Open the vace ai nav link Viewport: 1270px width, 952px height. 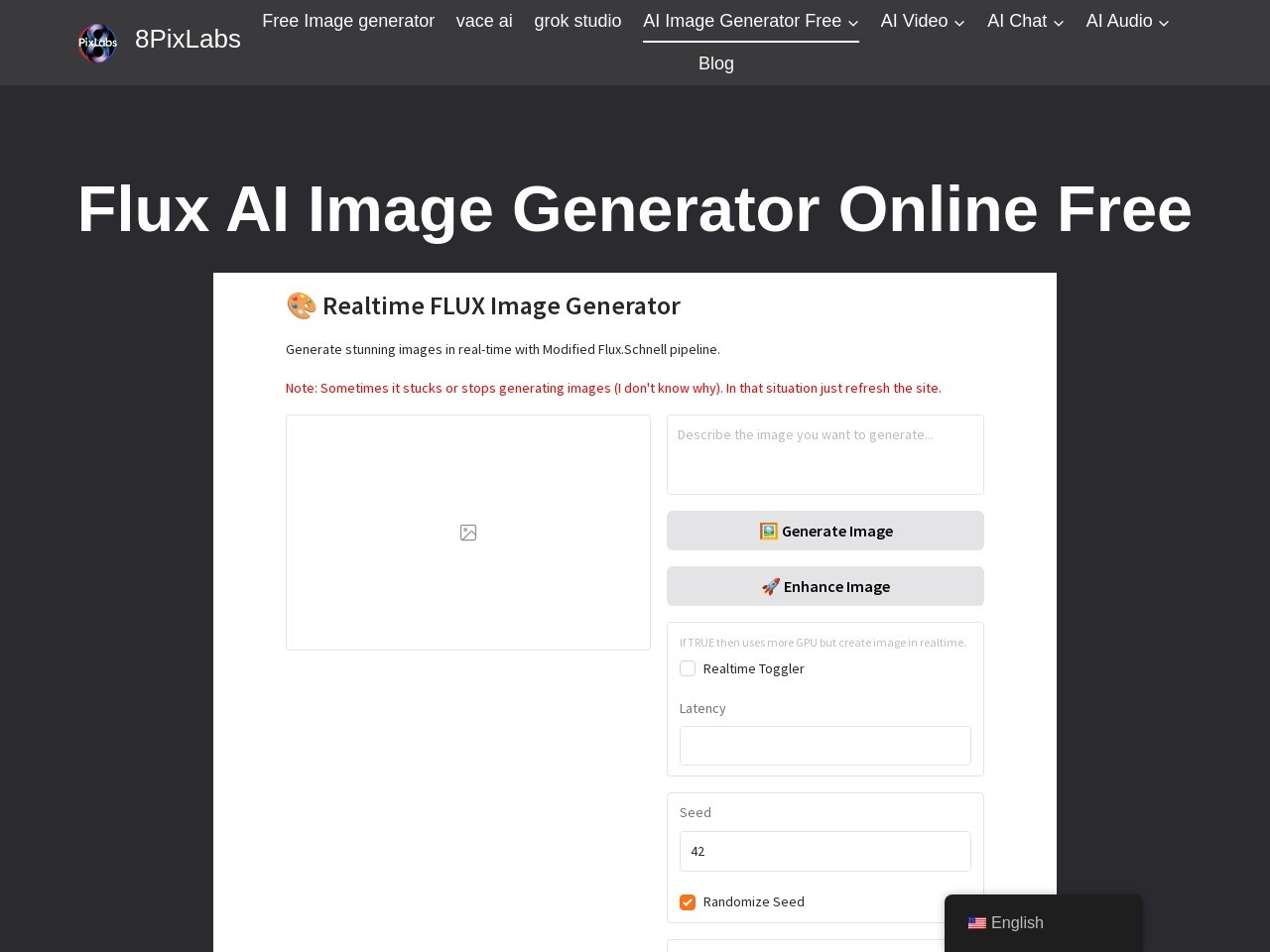[484, 21]
